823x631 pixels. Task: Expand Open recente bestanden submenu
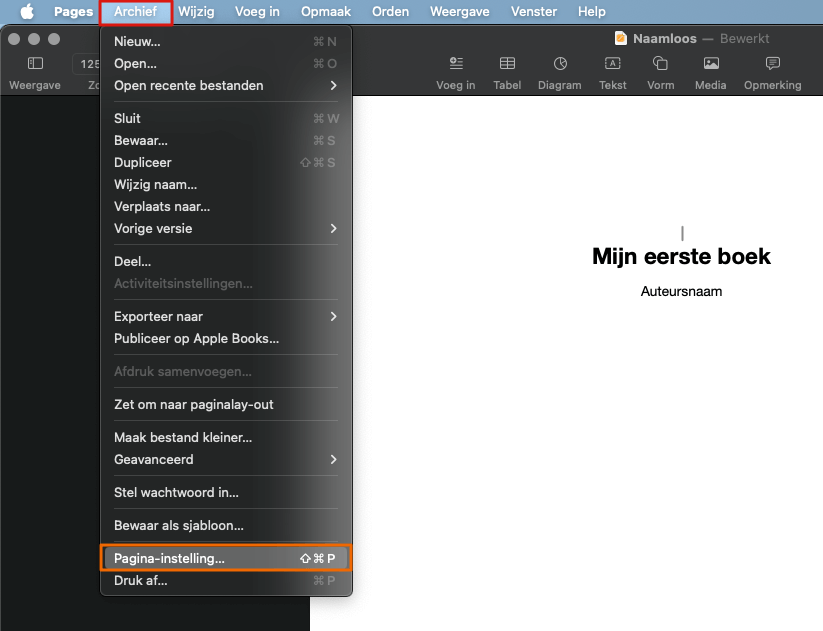click(226, 86)
